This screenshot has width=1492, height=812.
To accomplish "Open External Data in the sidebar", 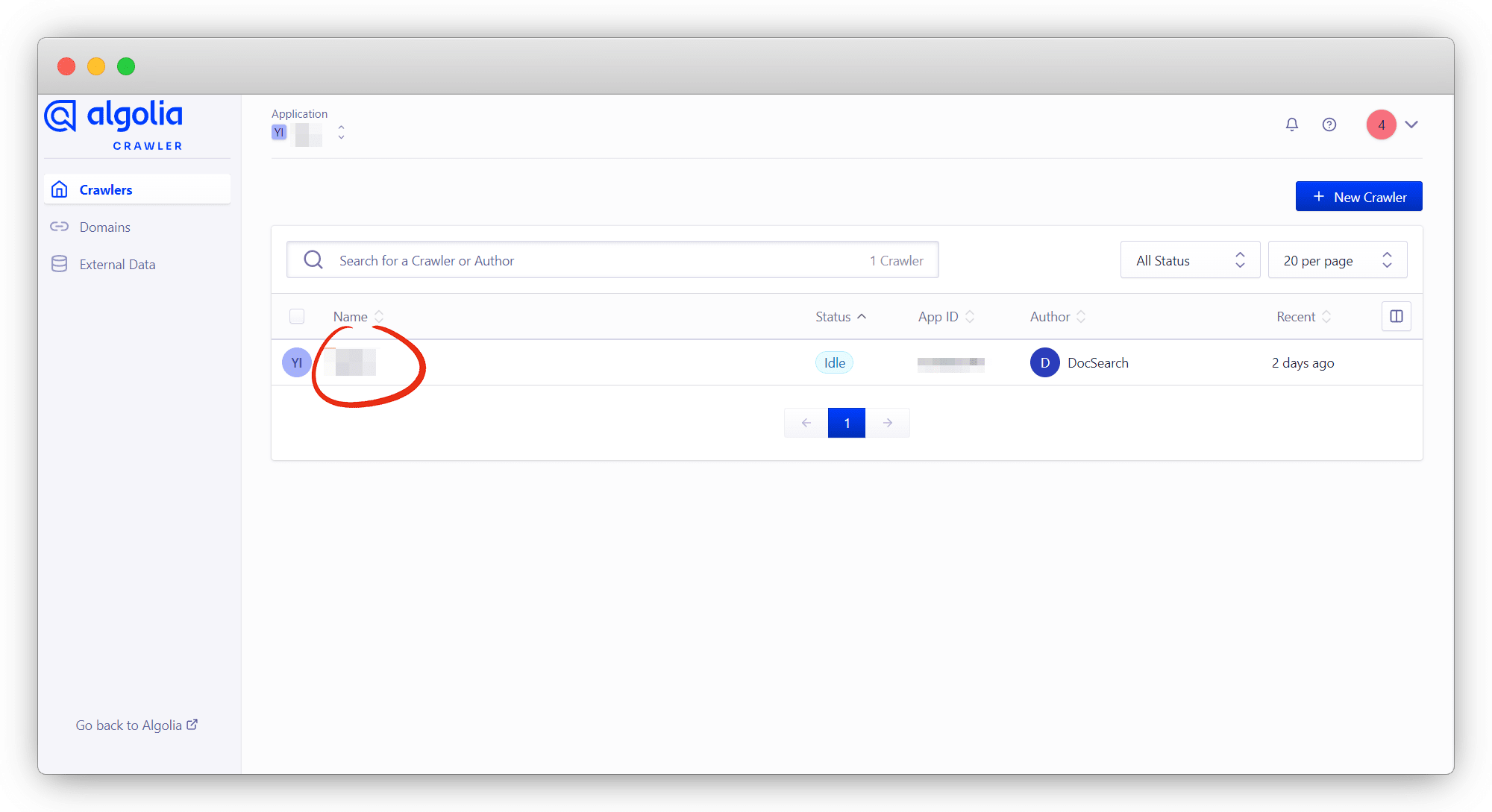I will (x=117, y=265).
